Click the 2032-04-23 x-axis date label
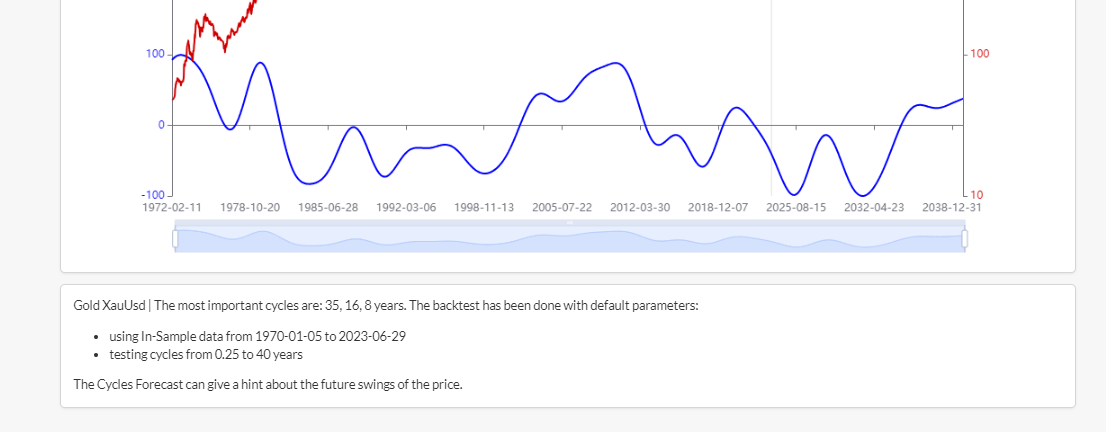Viewport: 1106px width, 432px height. pyautogui.click(x=874, y=208)
